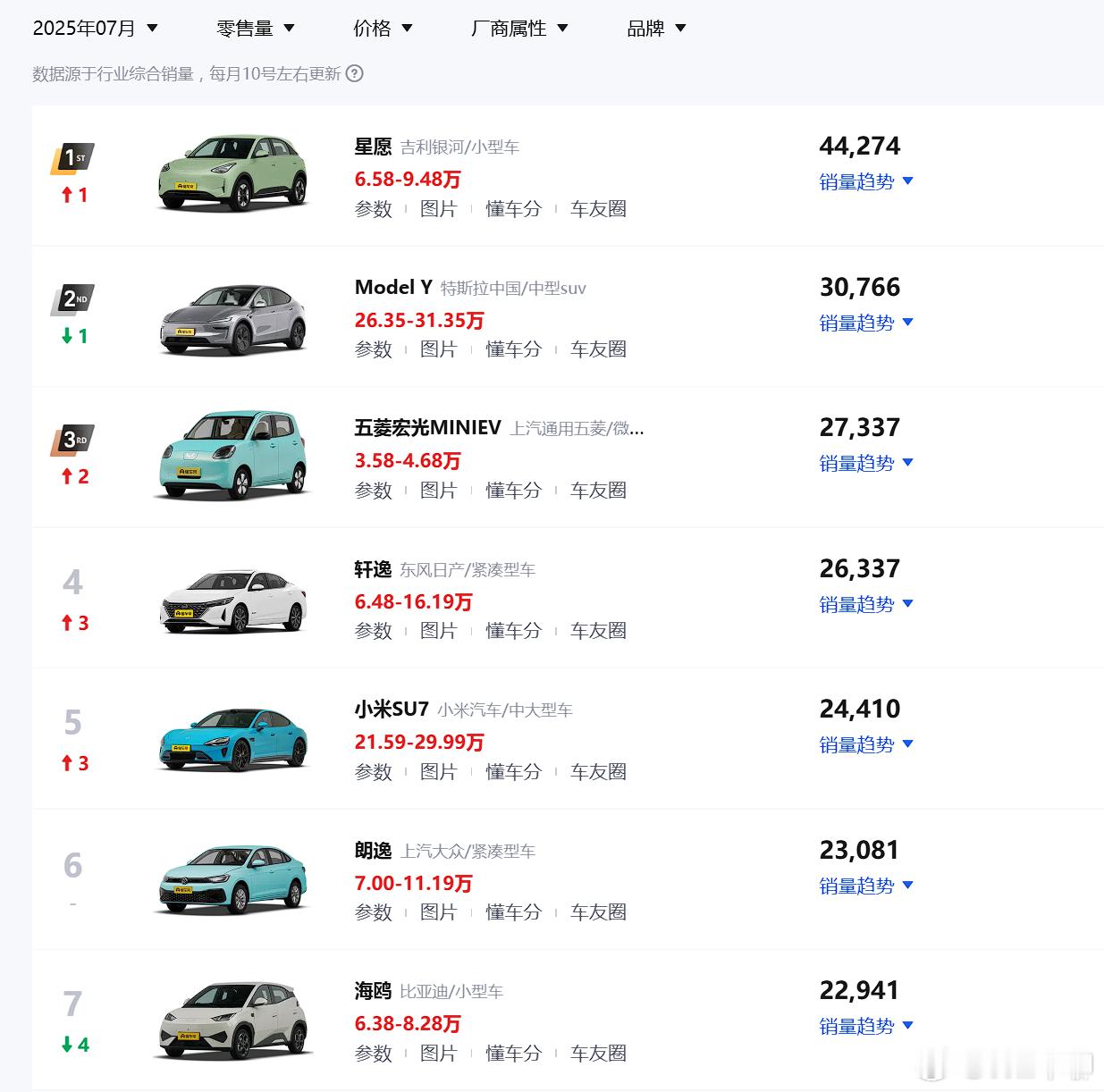Image resolution: width=1104 pixels, height=1092 pixels.
Task: Open 图片 for Model Y
Action: tap(438, 349)
